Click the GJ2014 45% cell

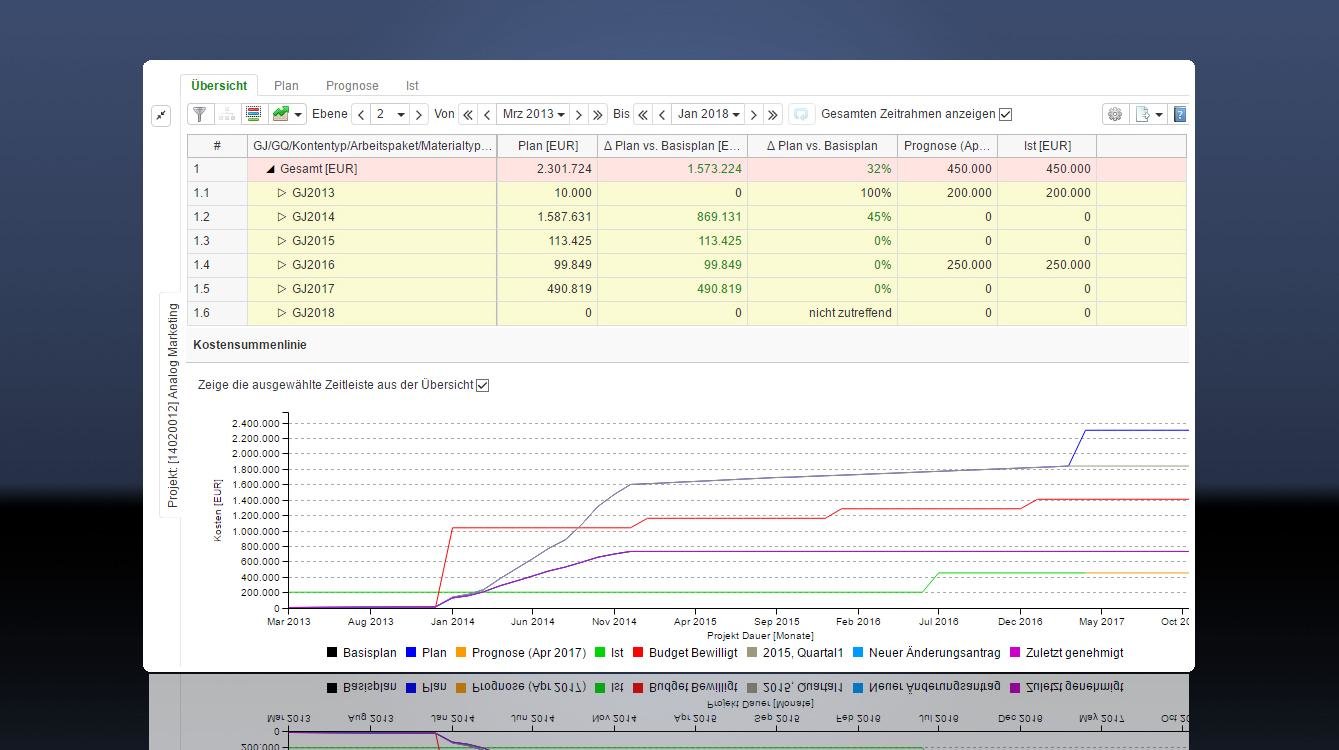(822, 217)
